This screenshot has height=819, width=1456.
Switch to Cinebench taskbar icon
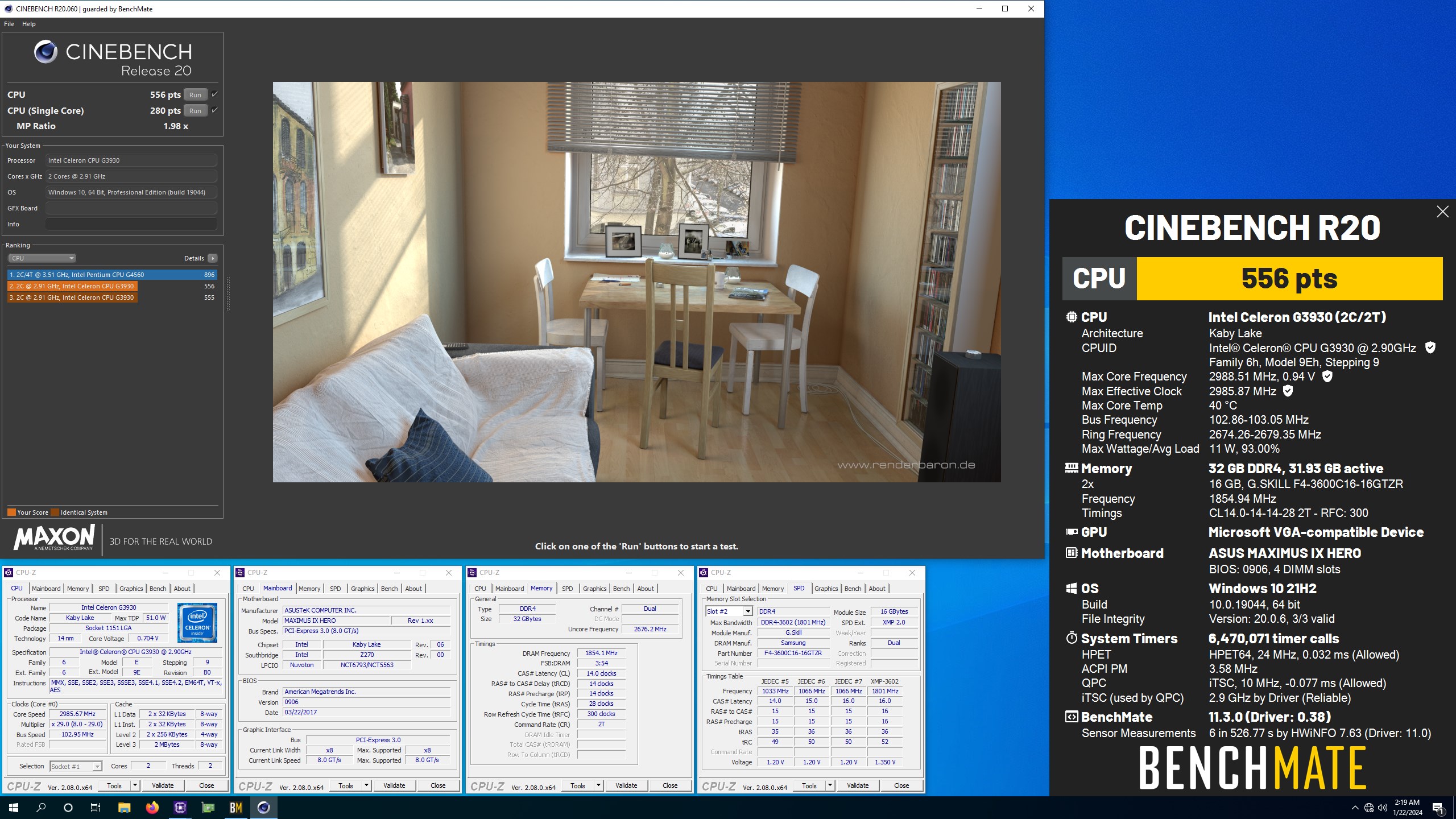point(263,808)
